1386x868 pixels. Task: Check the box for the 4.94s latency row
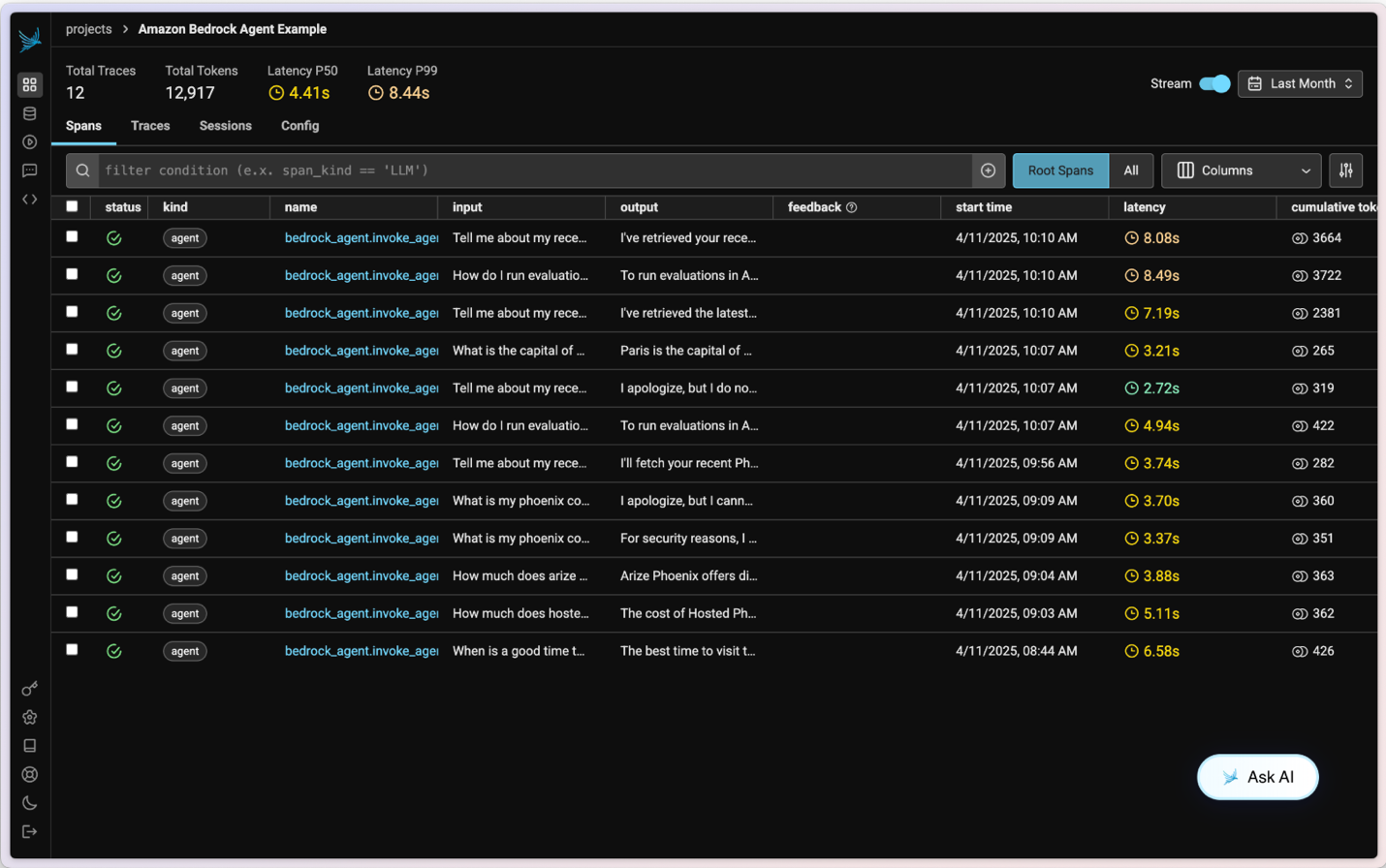pyautogui.click(x=72, y=424)
